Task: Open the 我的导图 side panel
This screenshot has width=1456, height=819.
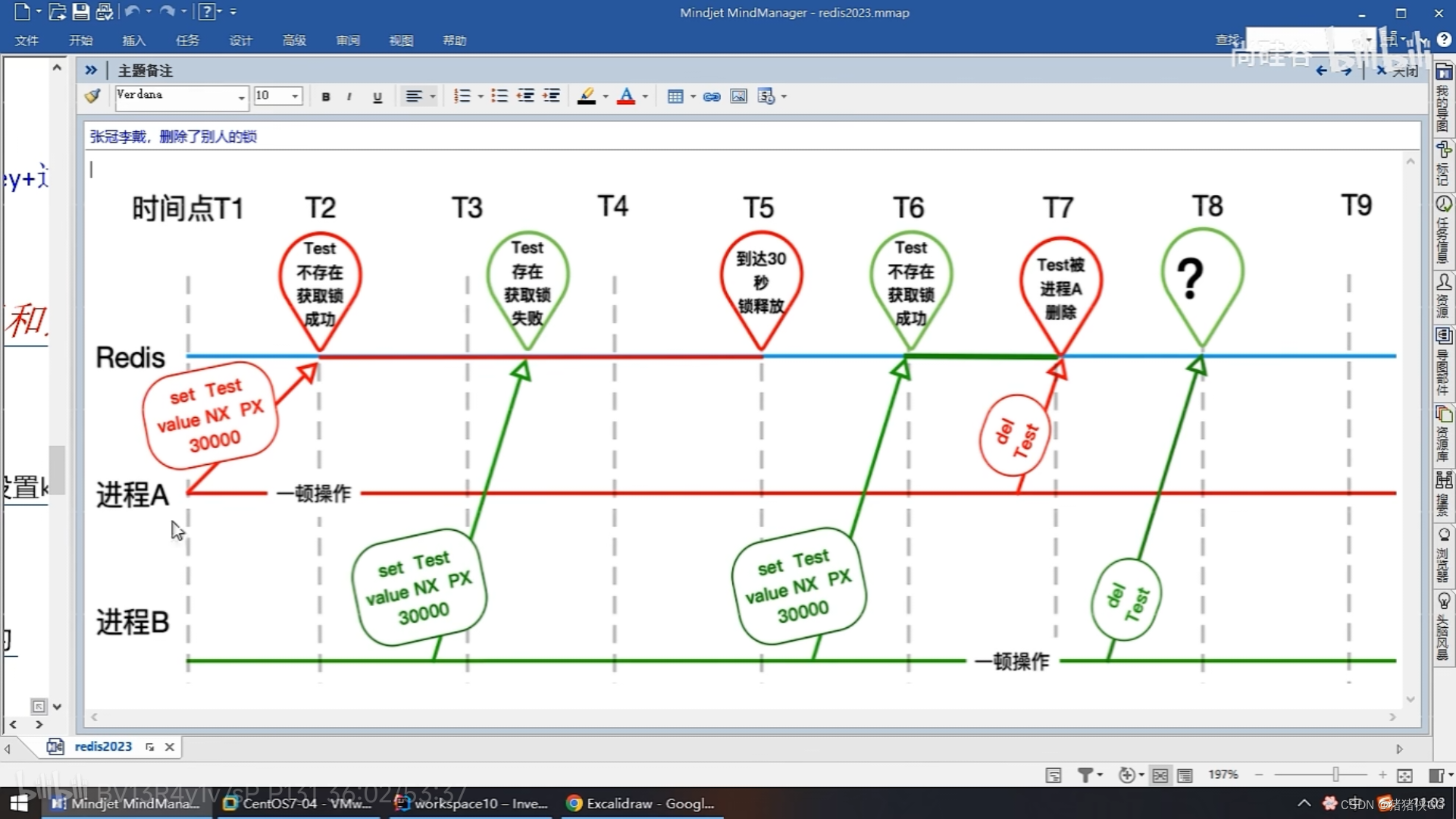Action: click(x=1444, y=98)
